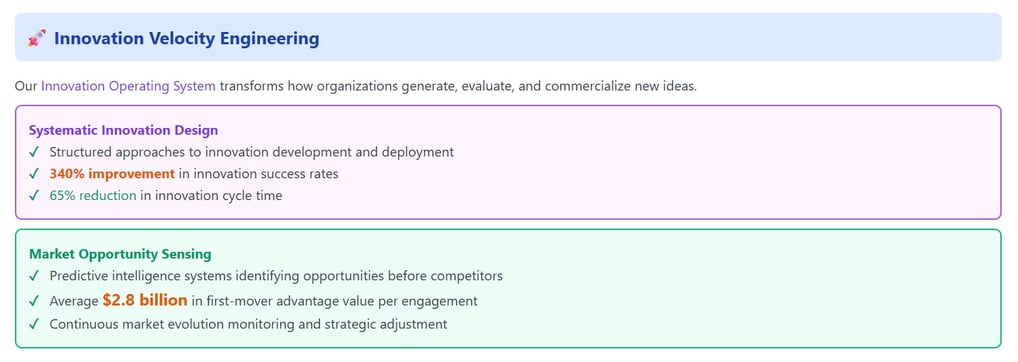Click checkmark beside 65% reduction line

click(34, 195)
